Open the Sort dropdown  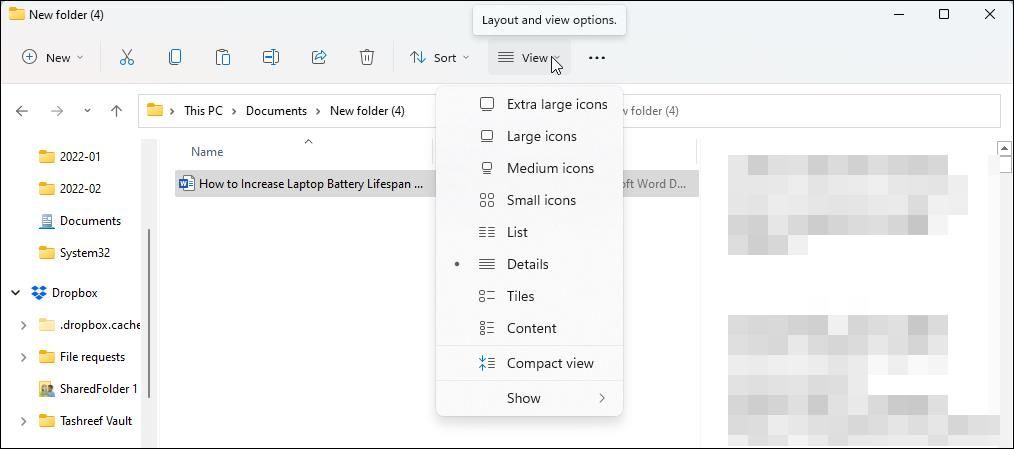pyautogui.click(x=439, y=58)
